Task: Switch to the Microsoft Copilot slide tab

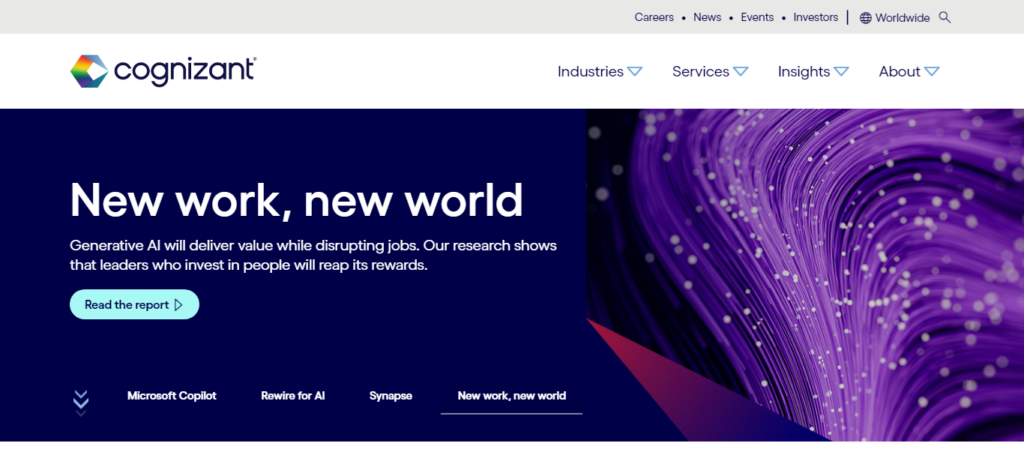Action: coord(172,396)
